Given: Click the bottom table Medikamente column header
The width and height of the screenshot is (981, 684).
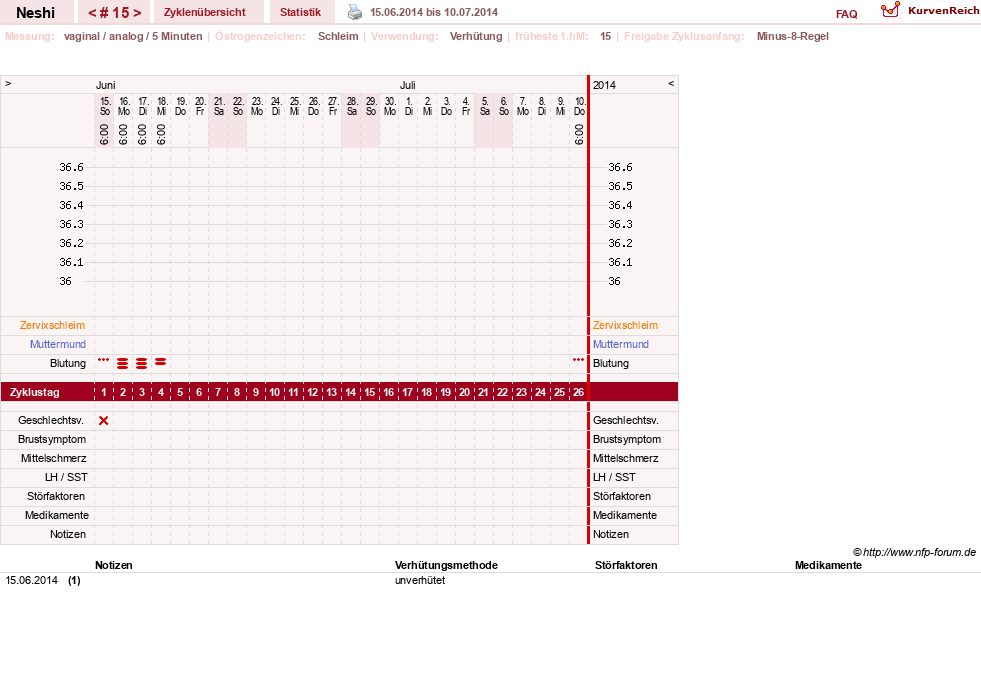Looking at the screenshot, I should point(828,565).
